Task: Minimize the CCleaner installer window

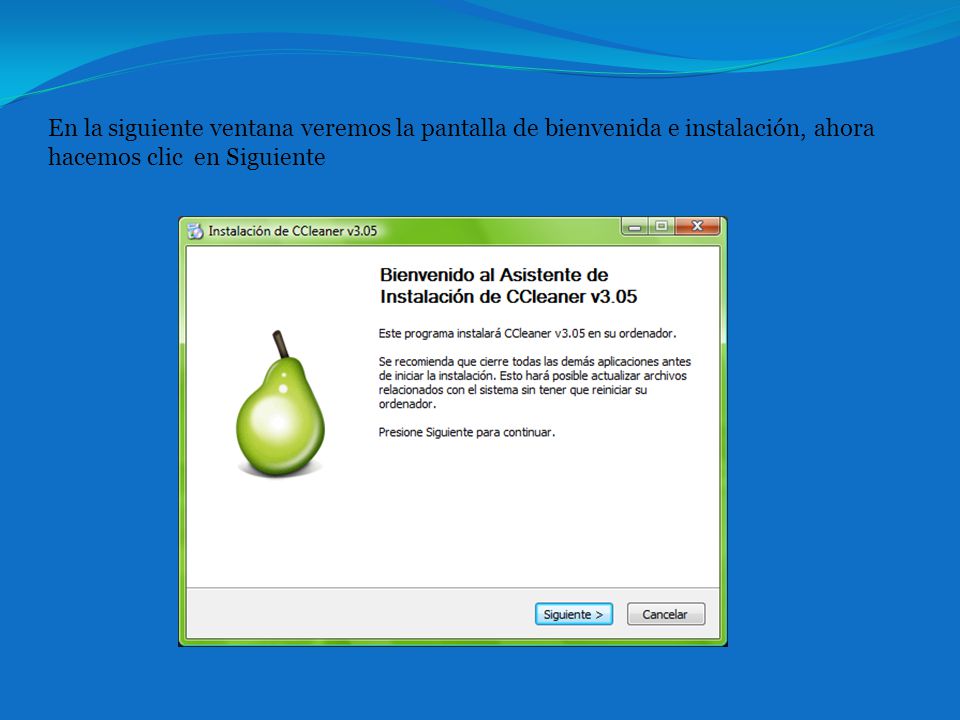Action: [636, 227]
